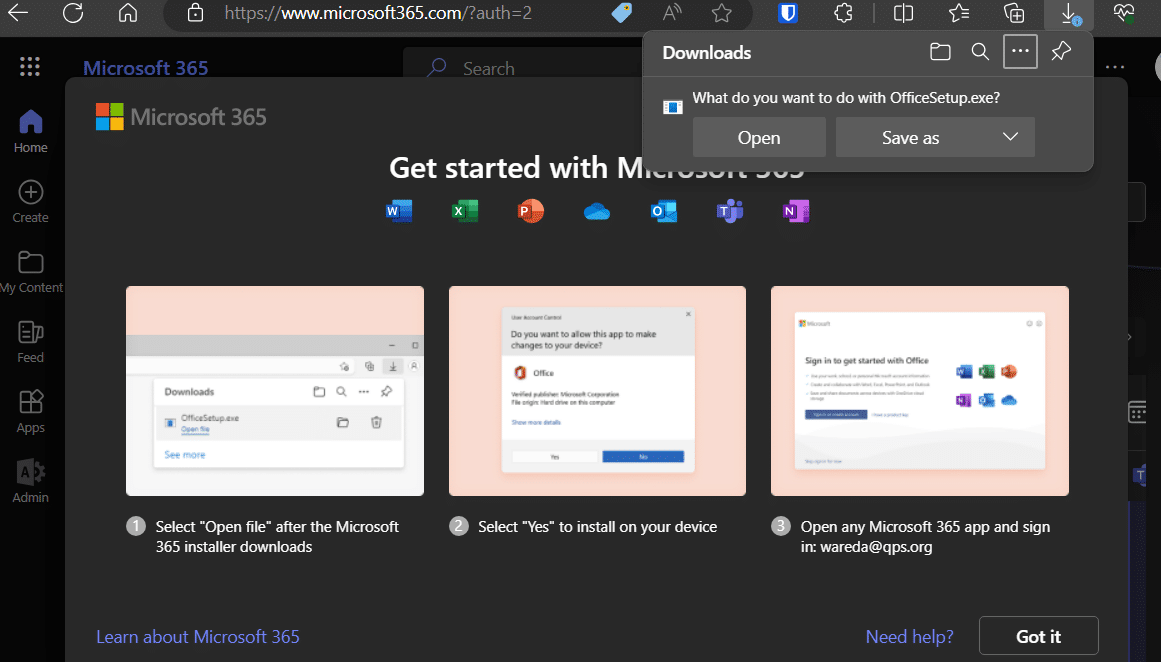Click the Microsoft 365 dialog logo
The image size is (1161, 662).
tap(181, 117)
